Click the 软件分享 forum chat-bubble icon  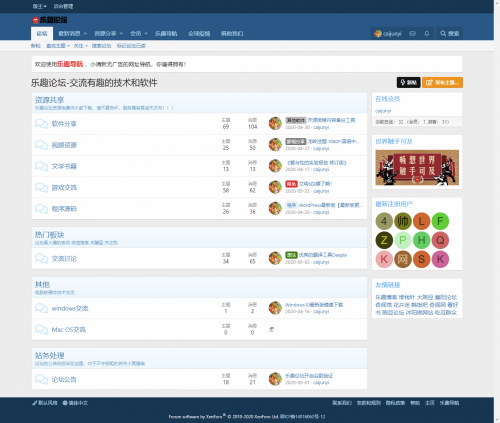[41, 124]
